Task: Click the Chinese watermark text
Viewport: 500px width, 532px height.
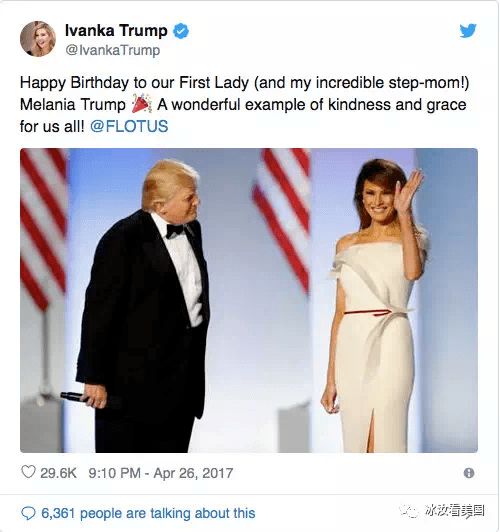Action: tap(455, 511)
